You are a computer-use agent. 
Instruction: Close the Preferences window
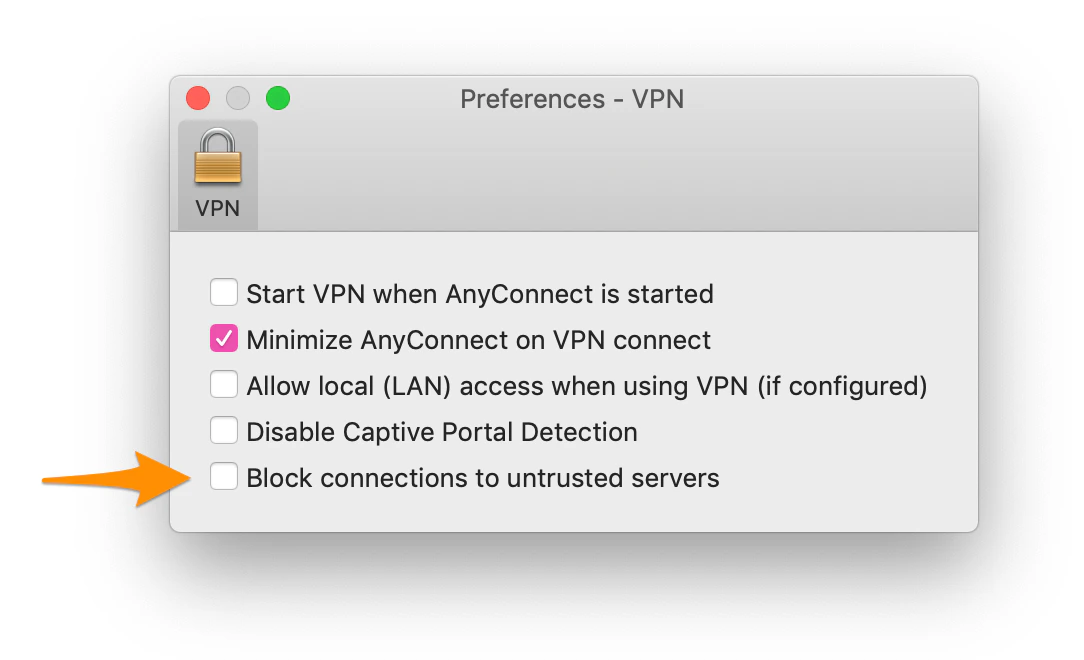coord(198,98)
